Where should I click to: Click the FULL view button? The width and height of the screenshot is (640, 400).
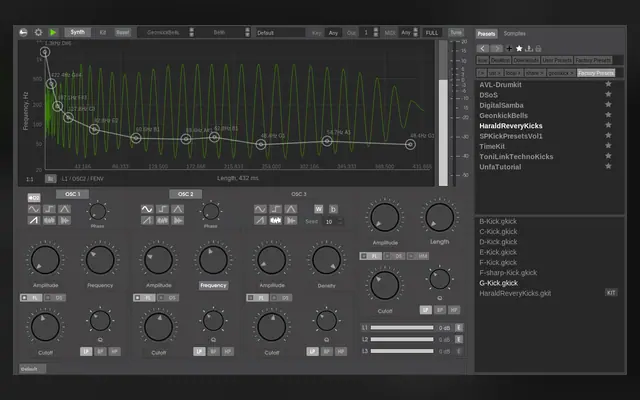coord(432,33)
